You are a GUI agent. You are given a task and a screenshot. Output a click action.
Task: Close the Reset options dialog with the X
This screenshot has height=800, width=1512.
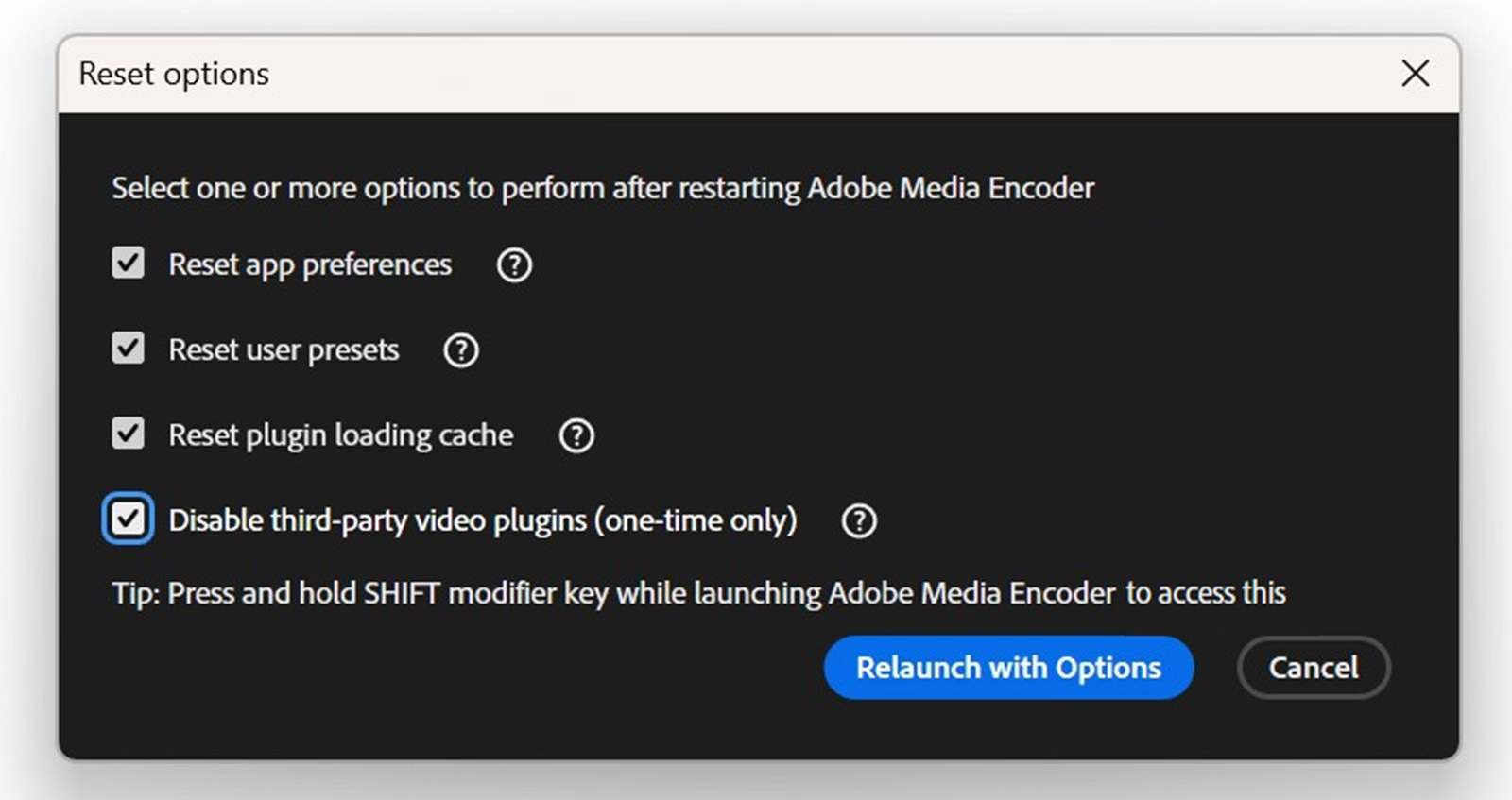pyautogui.click(x=1415, y=73)
